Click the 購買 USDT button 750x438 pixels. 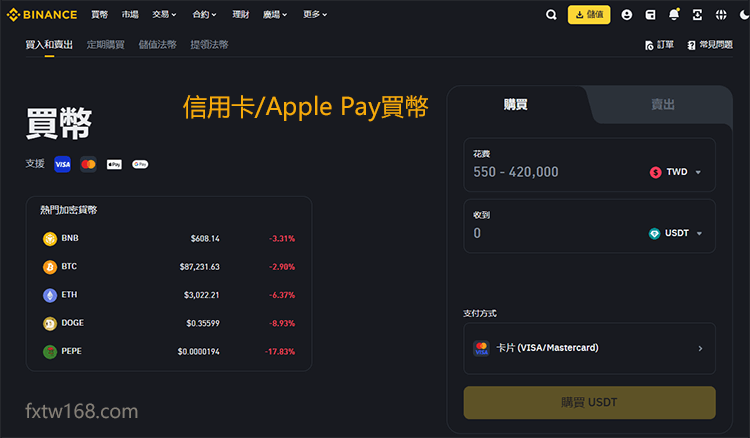(589, 403)
